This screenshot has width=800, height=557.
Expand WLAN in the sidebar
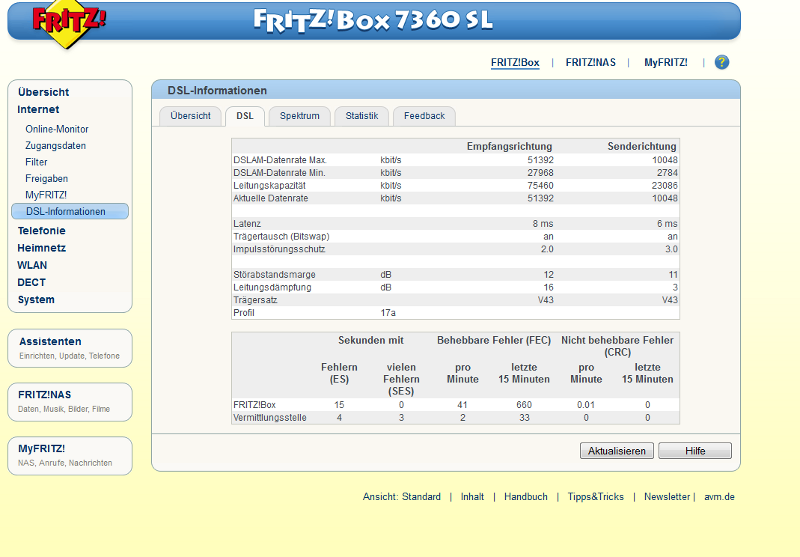coord(32,265)
